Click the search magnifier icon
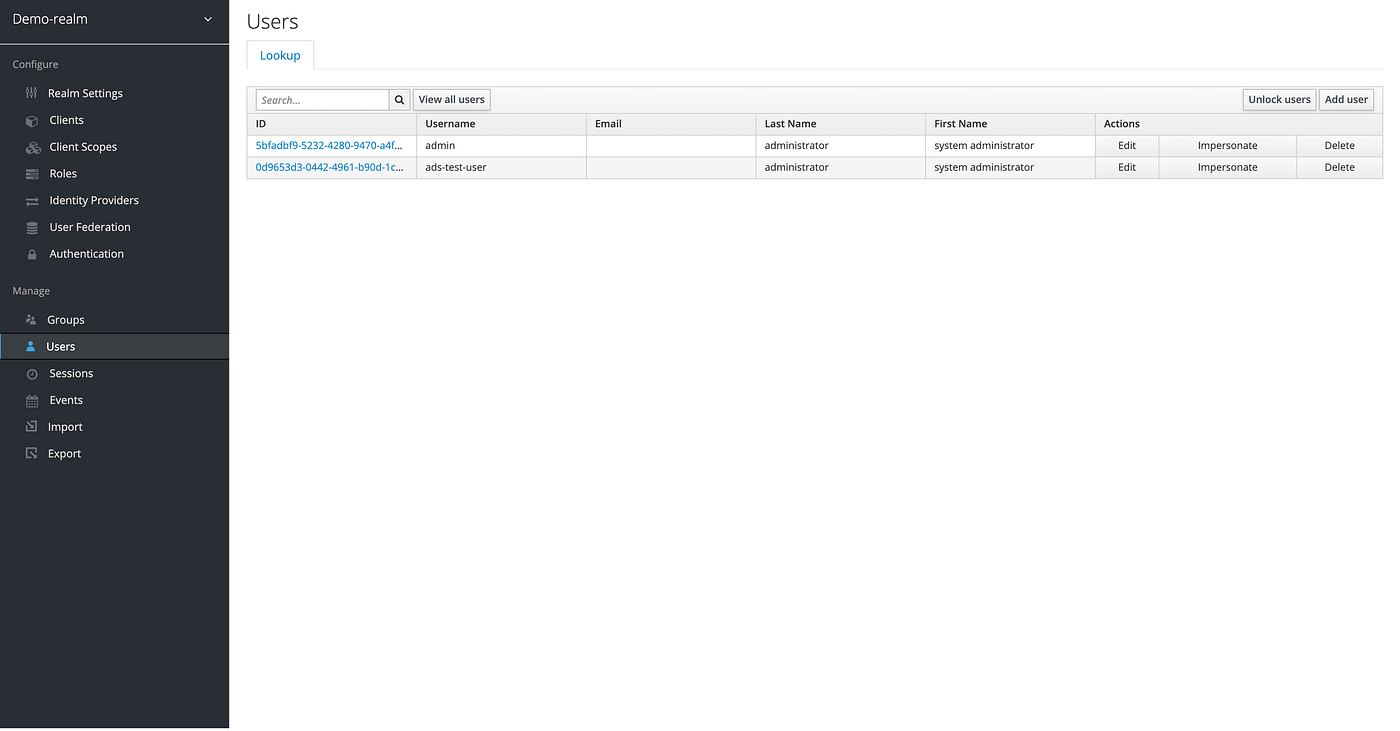Screen dimensions: 1400x731 [x=399, y=99]
